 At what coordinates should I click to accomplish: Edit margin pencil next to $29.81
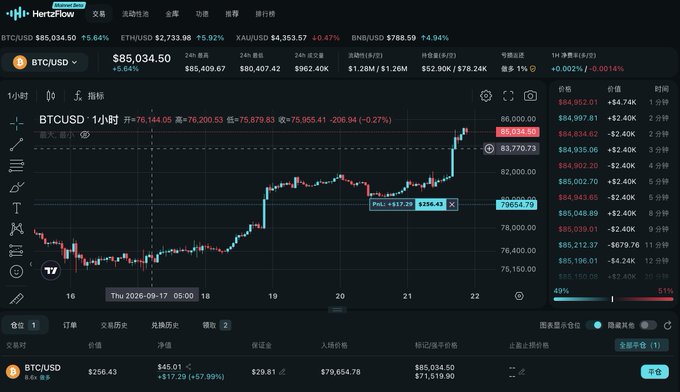[282, 372]
